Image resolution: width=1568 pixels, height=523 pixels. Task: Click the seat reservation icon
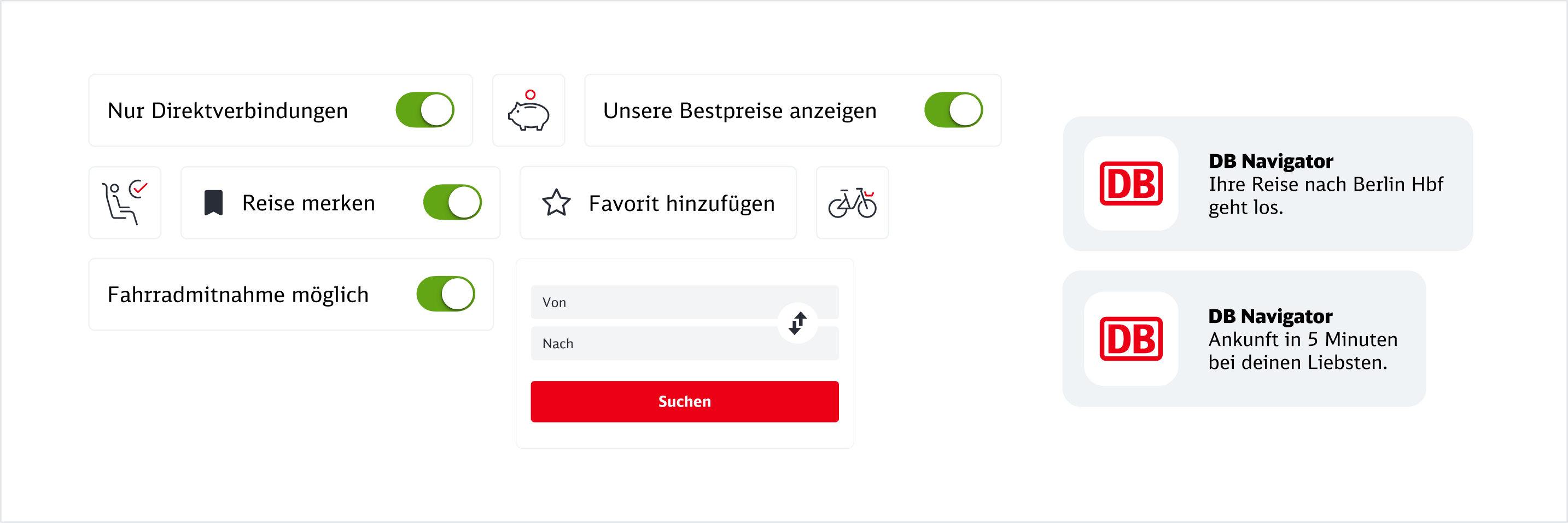(x=125, y=203)
